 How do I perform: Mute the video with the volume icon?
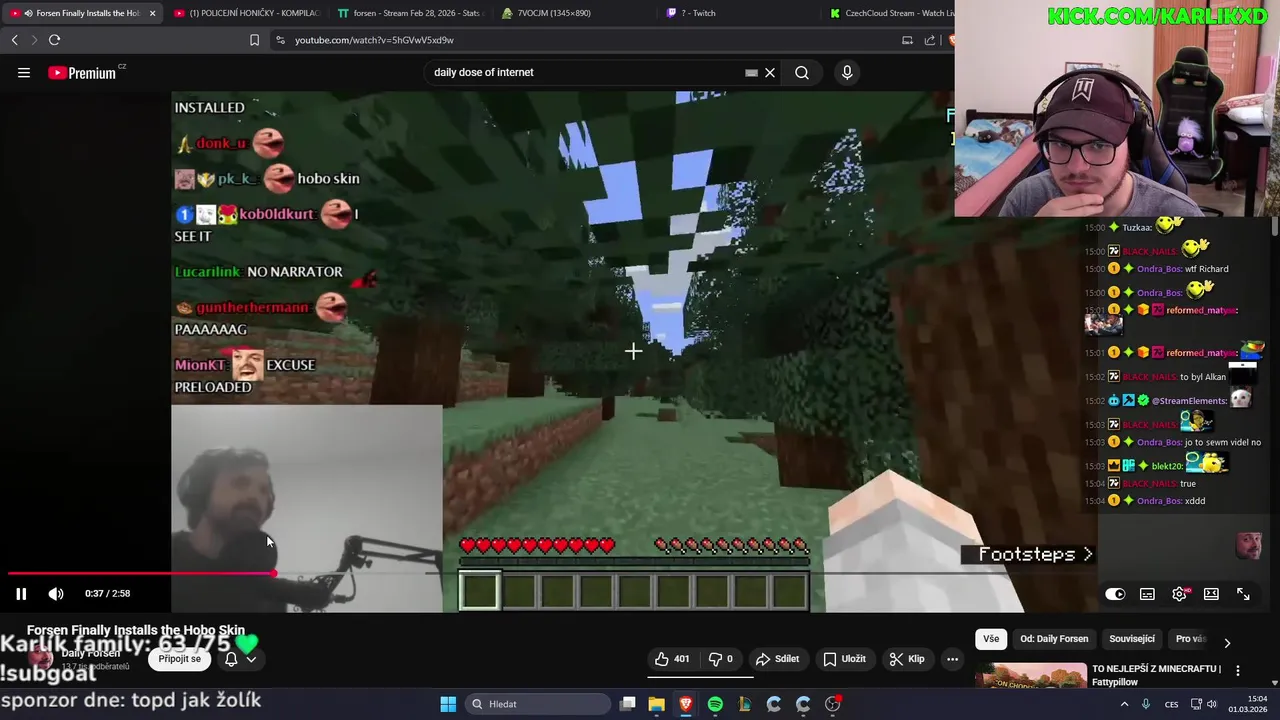pyautogui.click(x=56, y=593)
